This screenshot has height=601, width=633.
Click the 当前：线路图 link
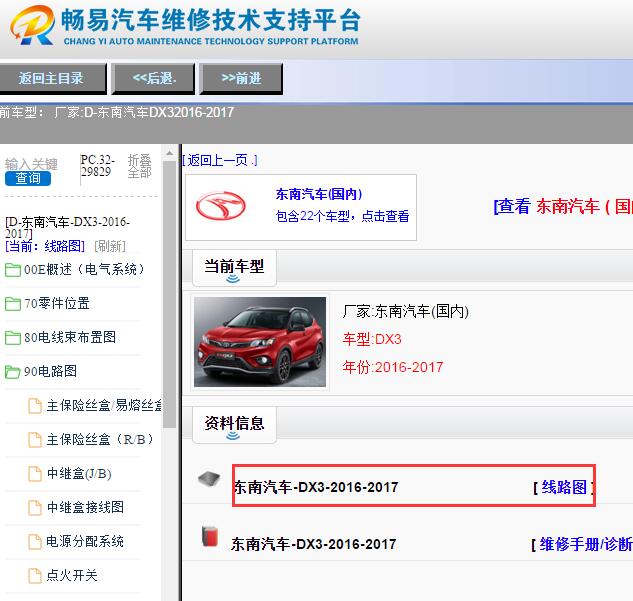45,246
